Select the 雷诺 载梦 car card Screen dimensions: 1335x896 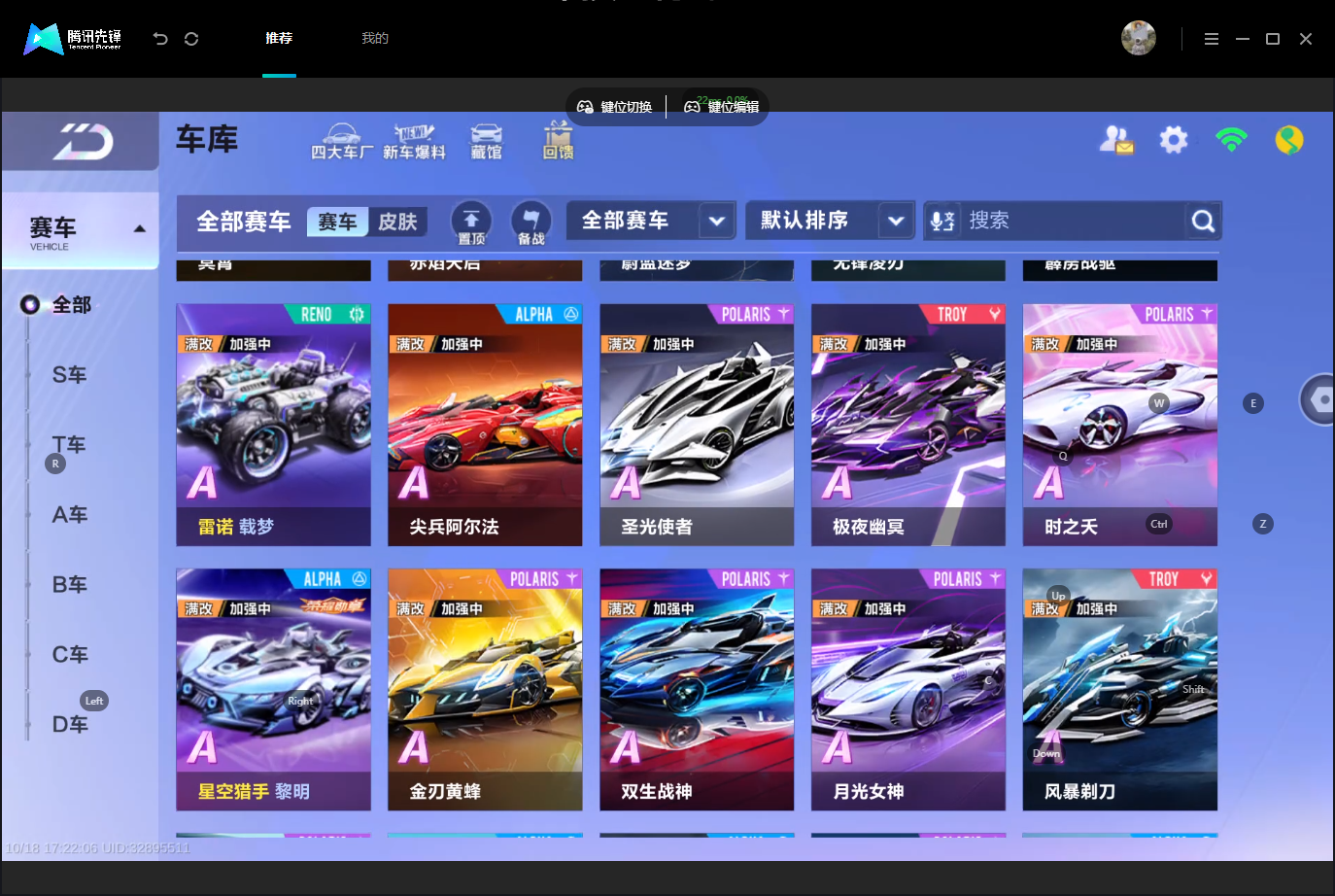pos(273,425)
